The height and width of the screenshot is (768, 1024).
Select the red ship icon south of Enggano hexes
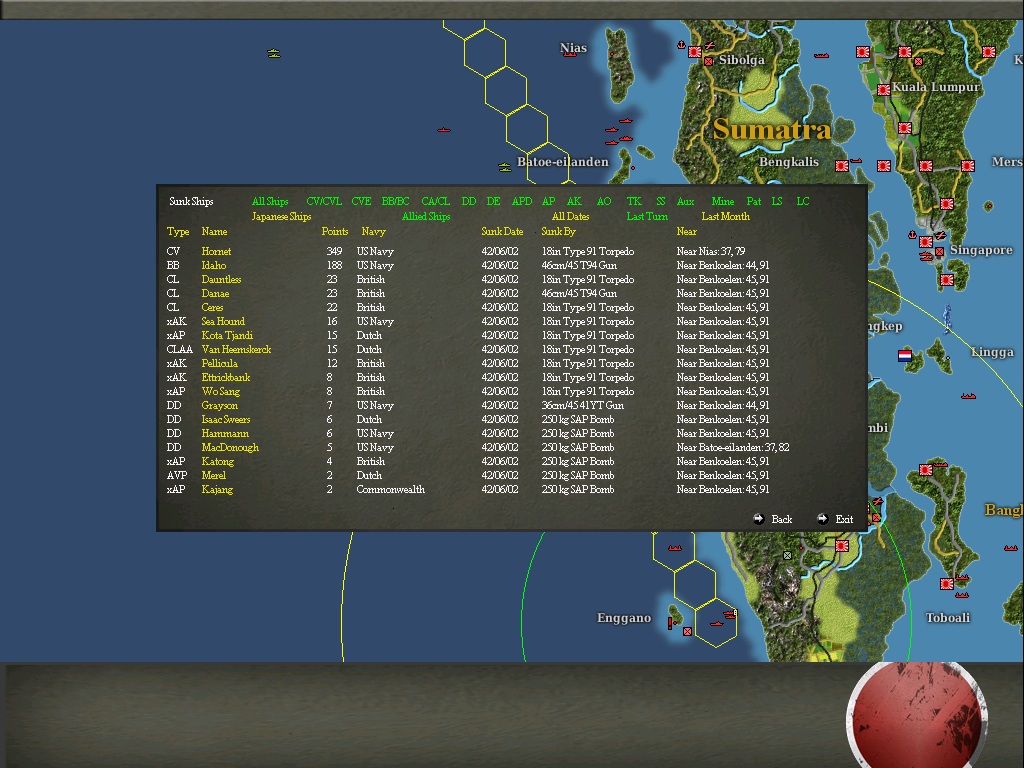[716, 624]
